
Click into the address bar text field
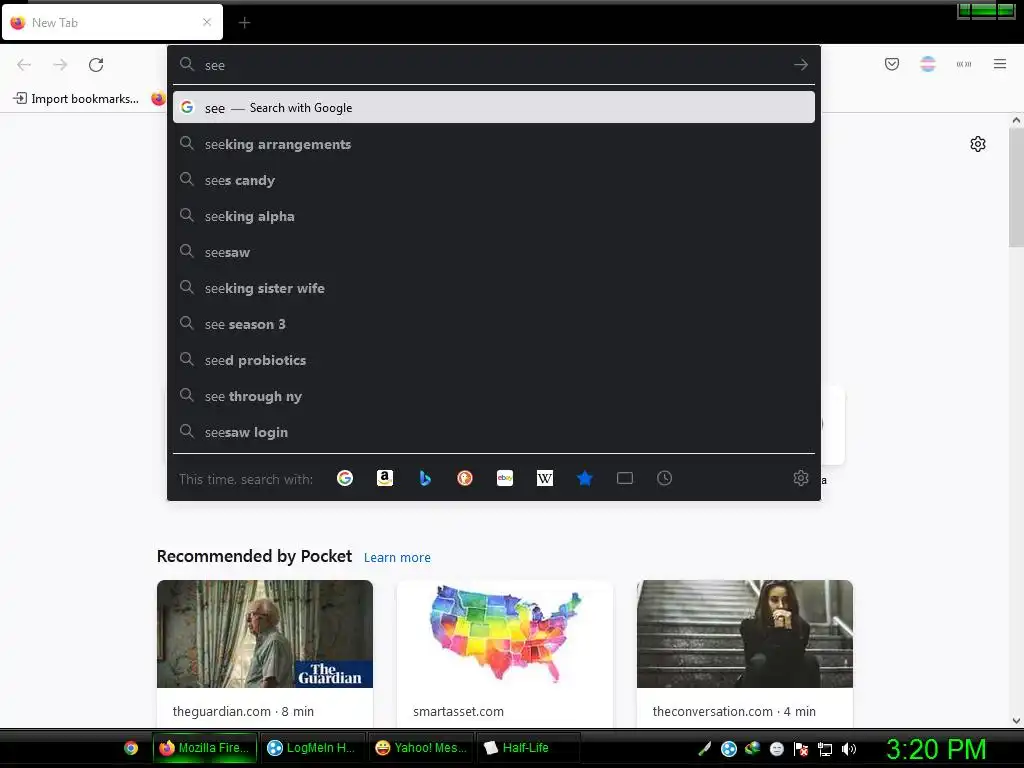pos(493,65)
